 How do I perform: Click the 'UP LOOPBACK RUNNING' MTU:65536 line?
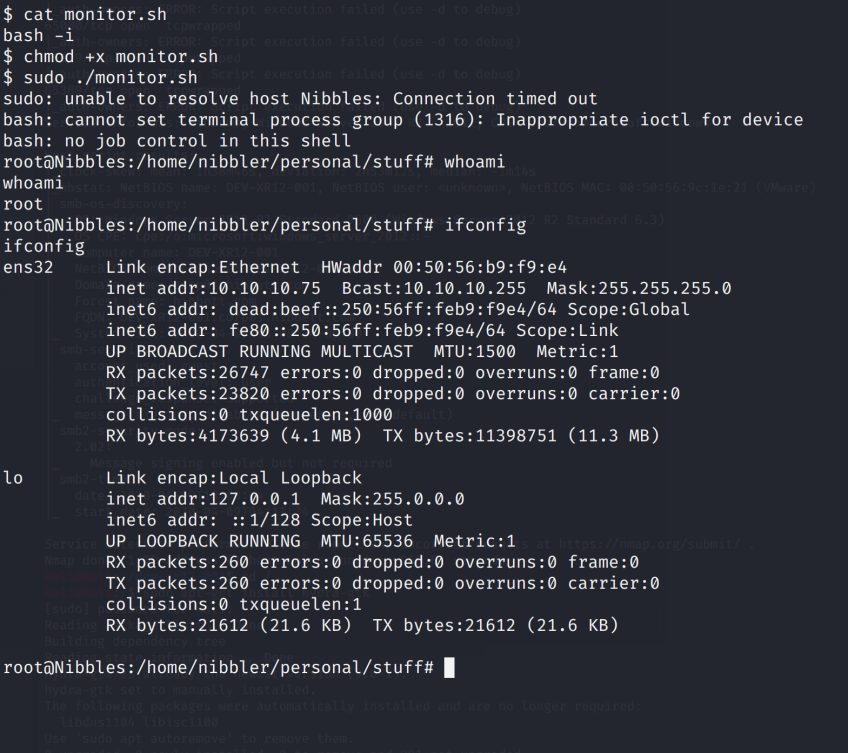310,541
